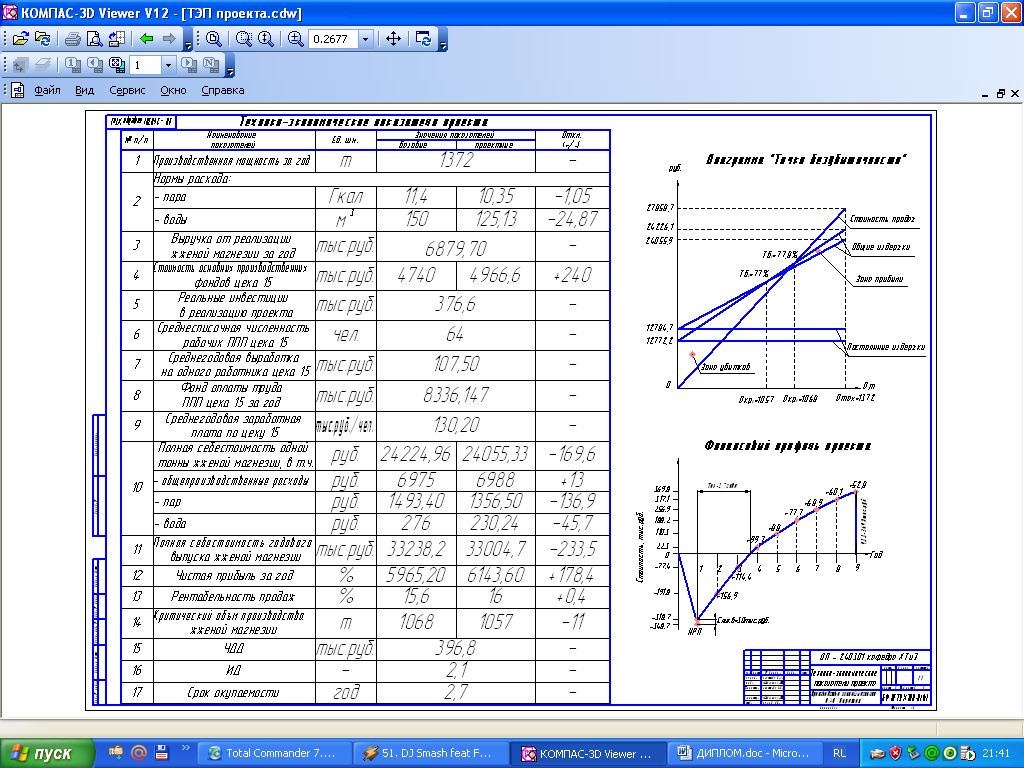
Task: Click the Refresh view icon
Action: click(x=423, y=39)
